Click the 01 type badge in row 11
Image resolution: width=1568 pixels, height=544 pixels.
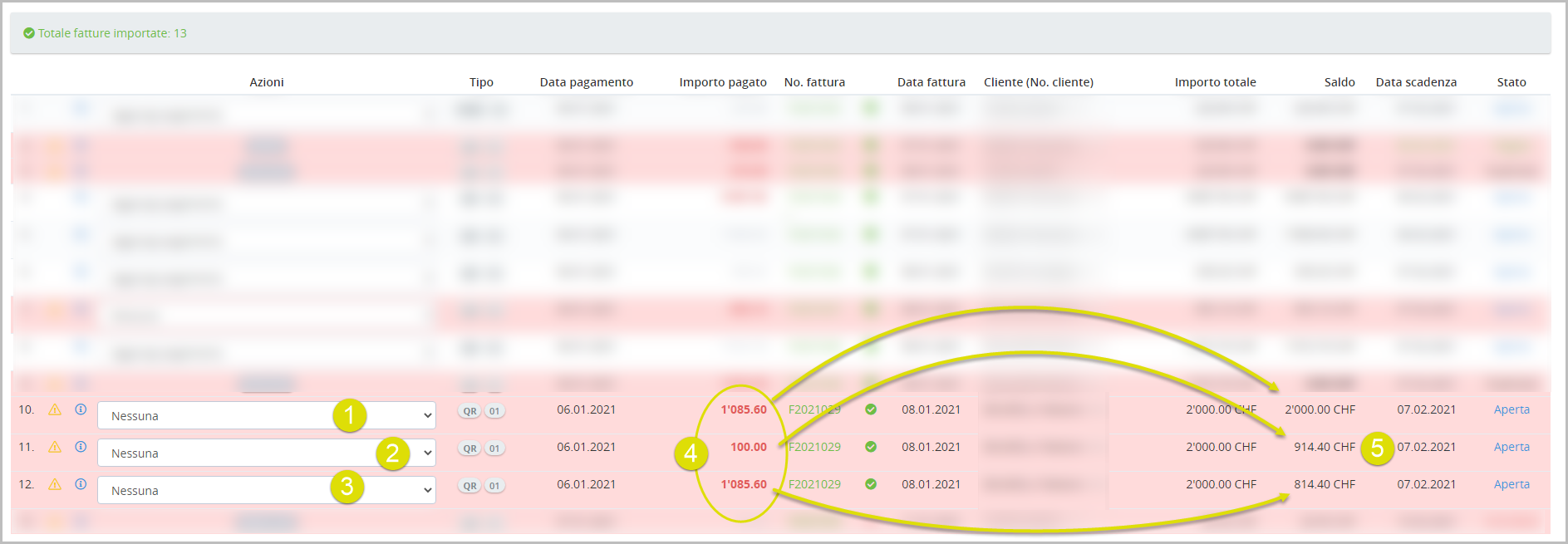[494, 448]
